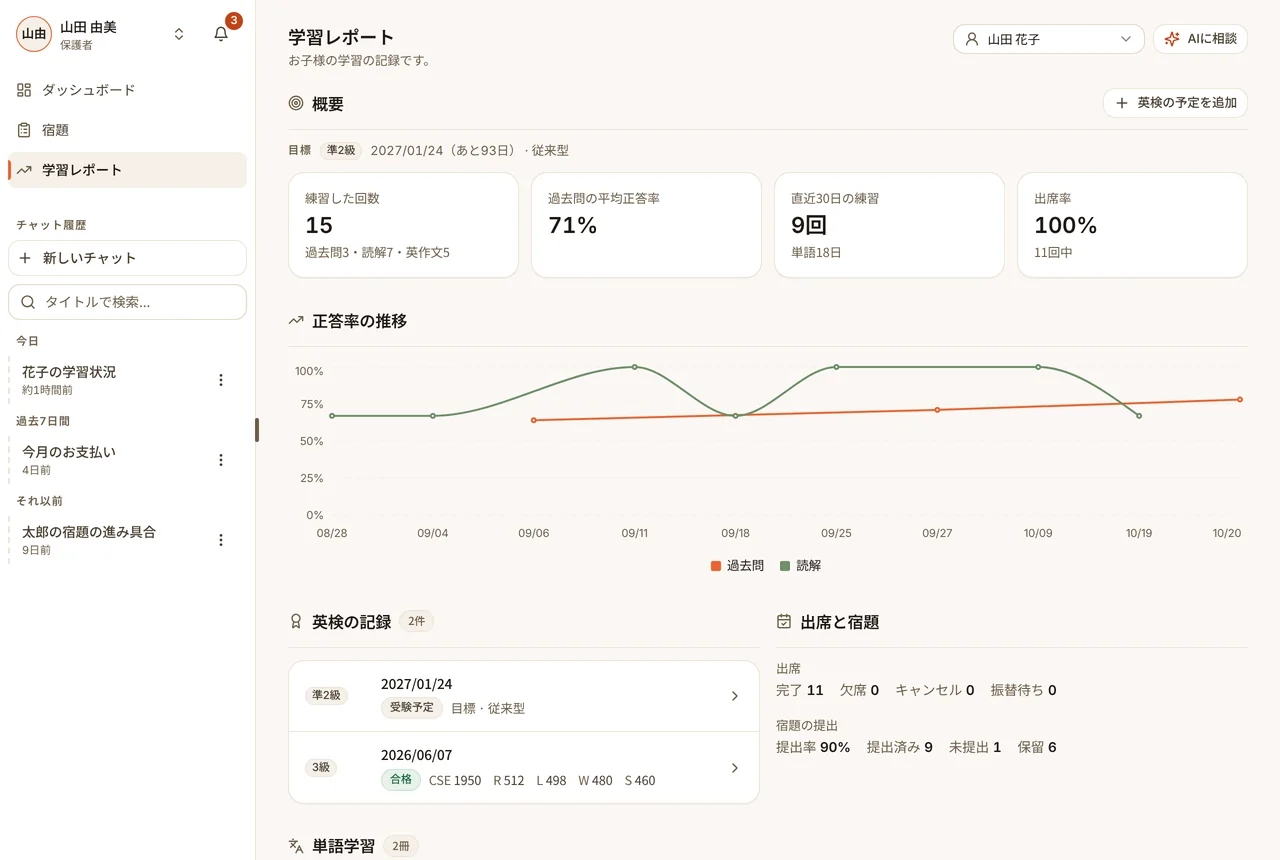Viewport: 1280px width, 860px height.
Task: Click the sparkle icon on AIに相談
Action: click(x=1172, y=39)
